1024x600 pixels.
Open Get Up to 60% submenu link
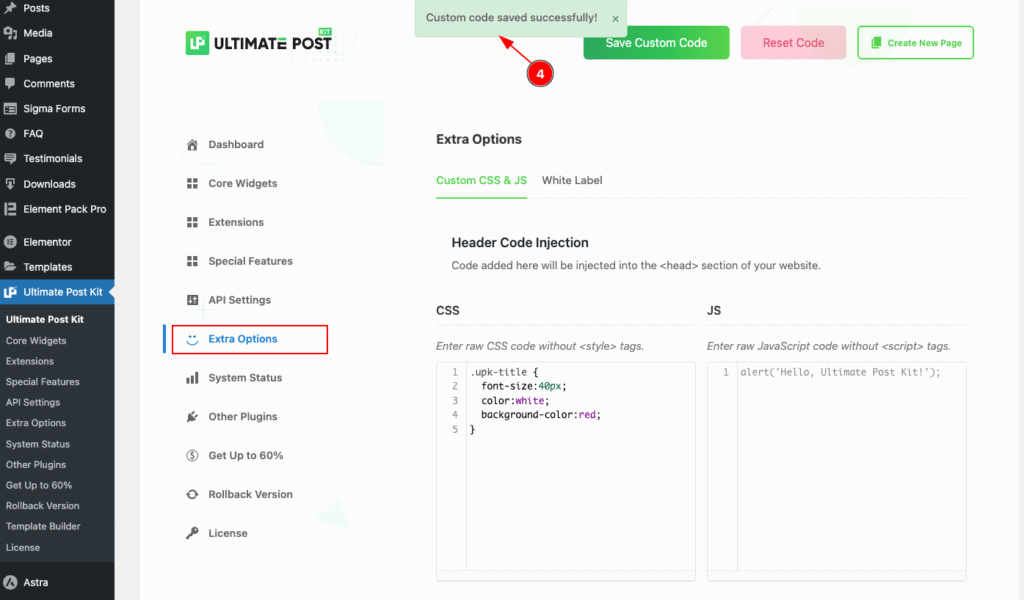coord(39,485)
